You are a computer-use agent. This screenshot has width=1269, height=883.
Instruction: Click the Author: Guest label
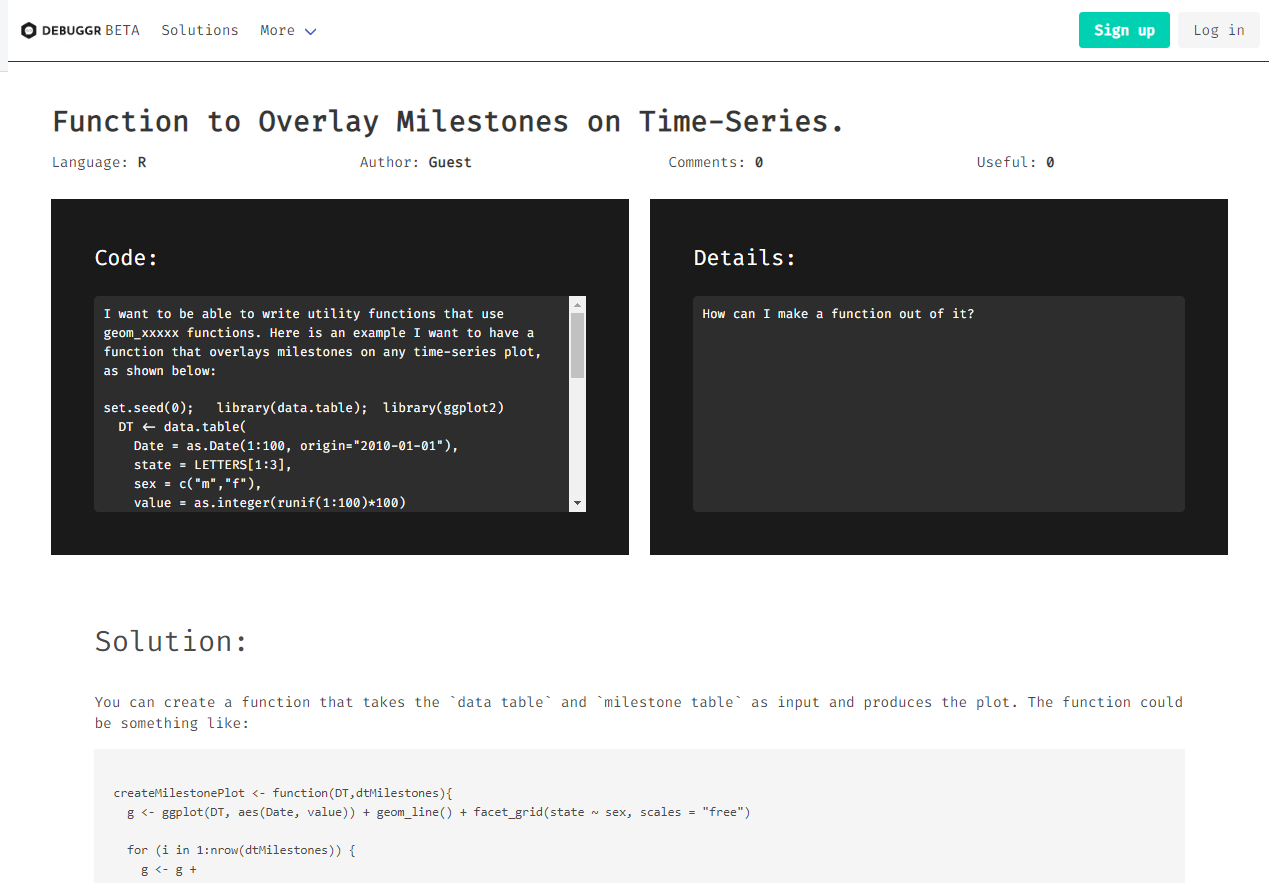(415, 161)
